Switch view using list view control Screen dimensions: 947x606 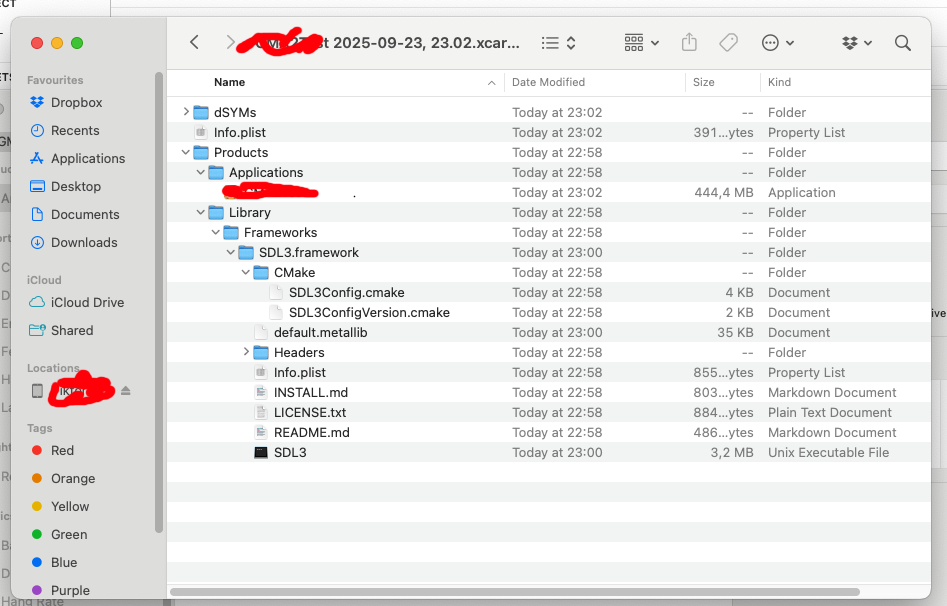tap(558, 43)
